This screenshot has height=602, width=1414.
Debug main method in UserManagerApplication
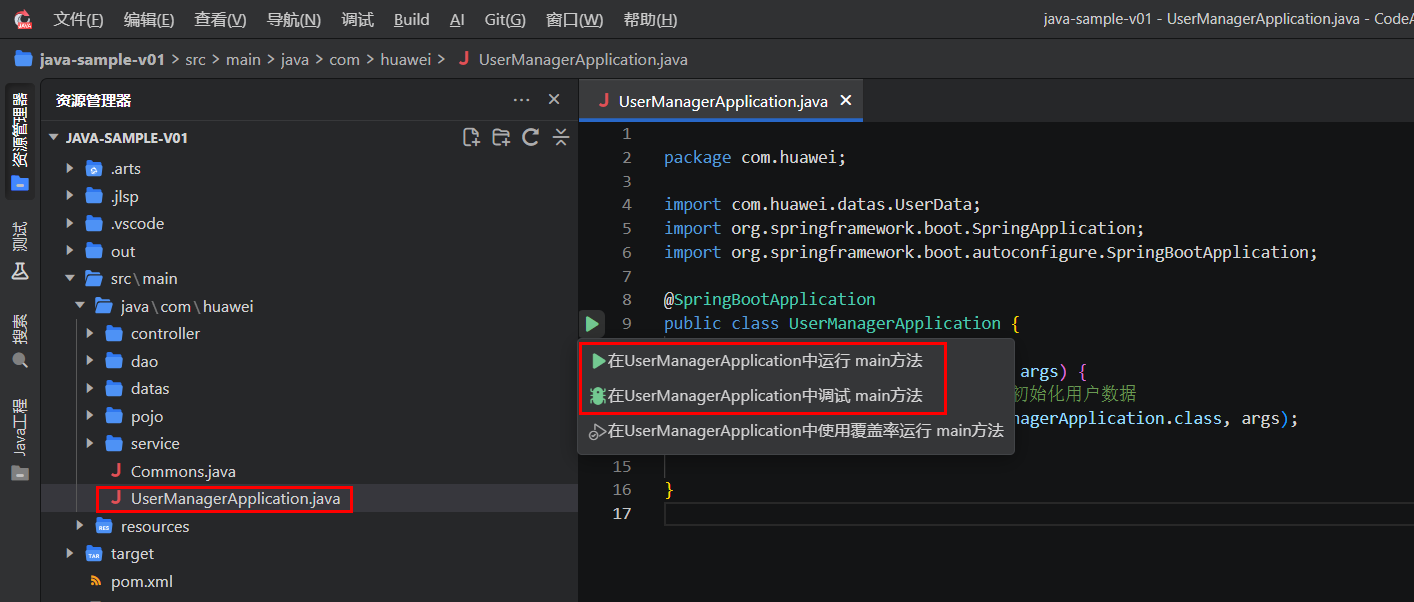pos(764,396)
